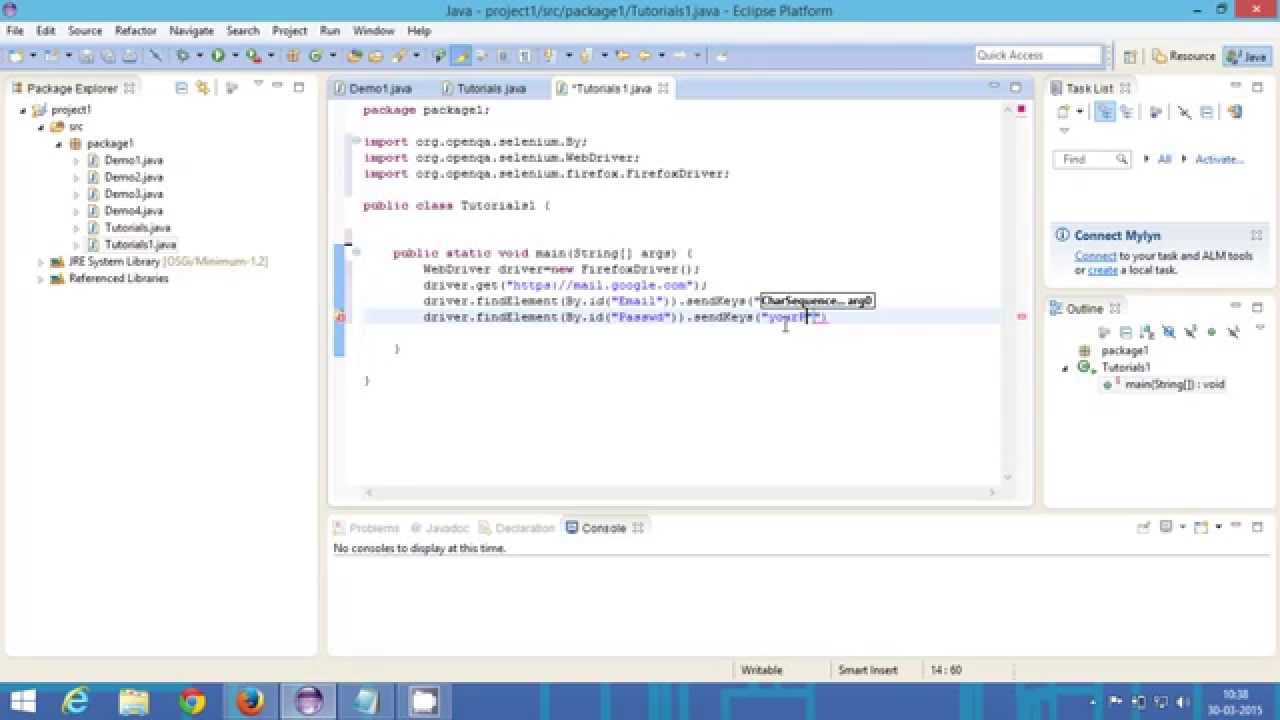Open Google Chrome from the taskbar
Viewport: 1280px width, 720px height.
[191, 701]
